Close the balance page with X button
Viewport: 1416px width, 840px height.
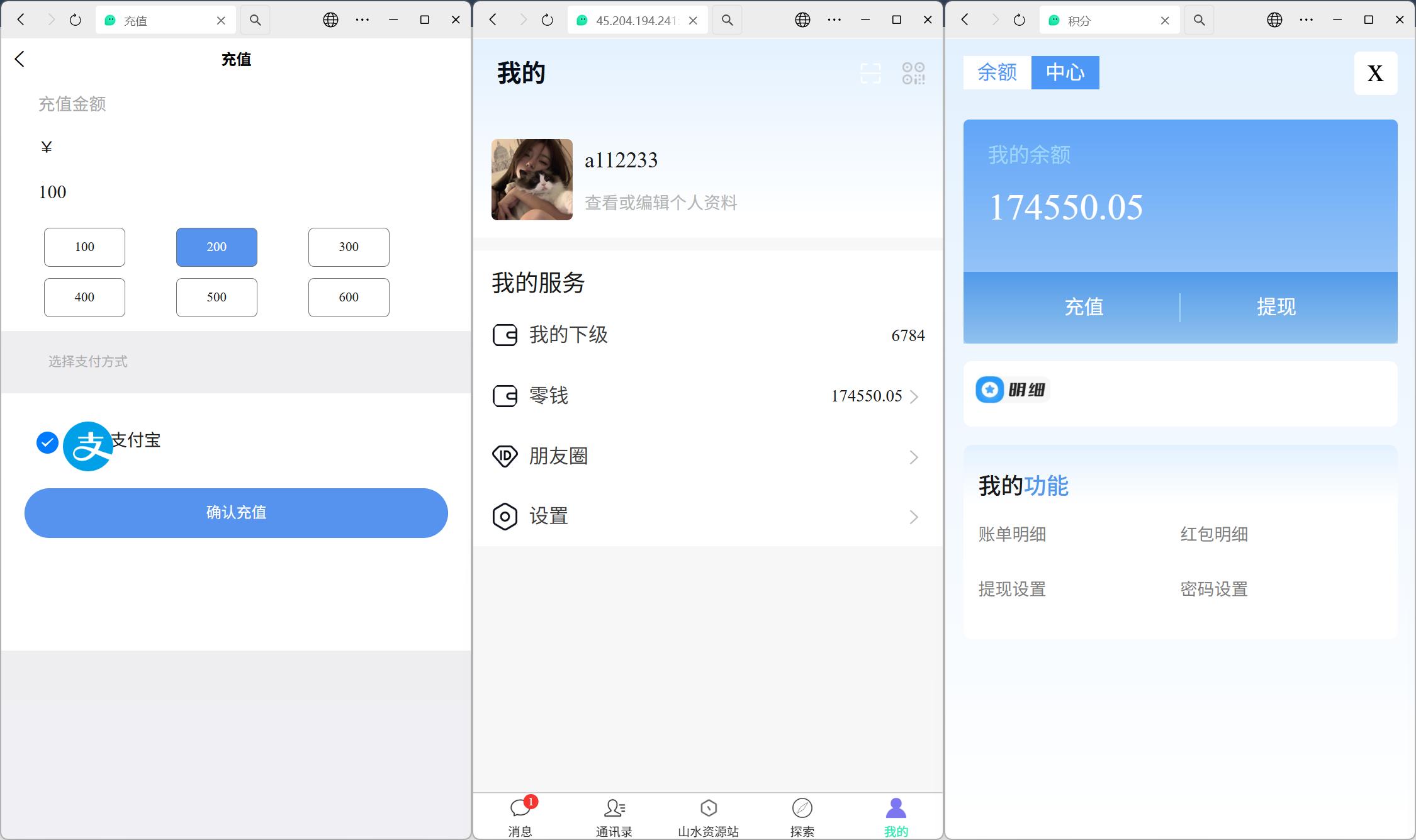1376,74
